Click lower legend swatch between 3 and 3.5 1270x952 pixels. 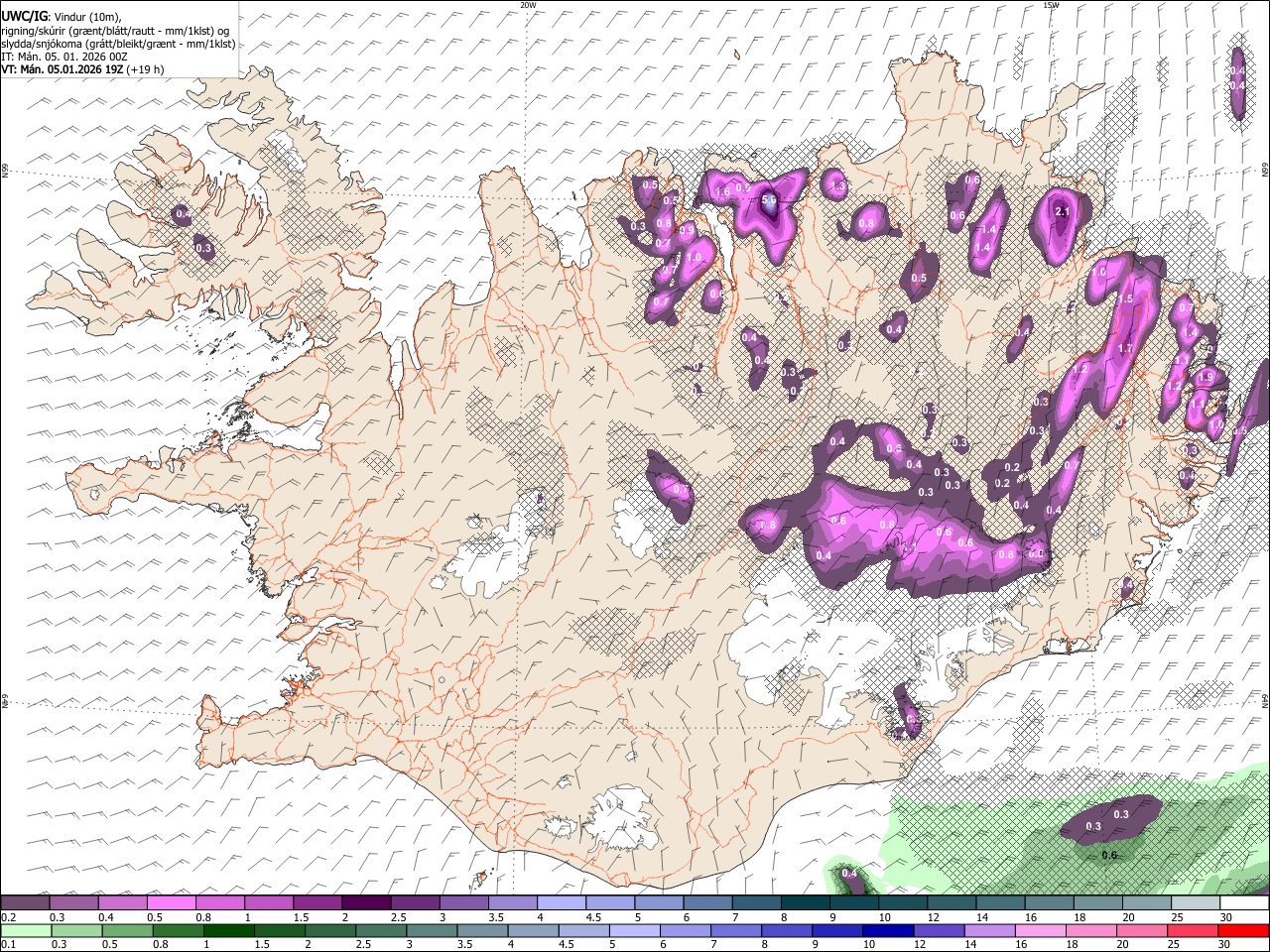[x=432, y=931]
